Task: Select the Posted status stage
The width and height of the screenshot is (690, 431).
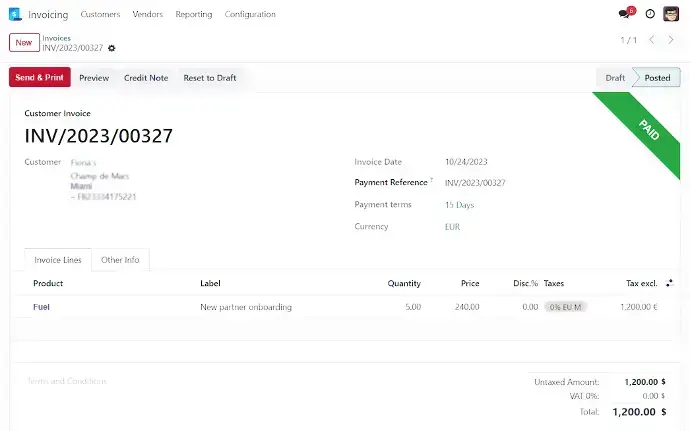Action: point(657,78)
